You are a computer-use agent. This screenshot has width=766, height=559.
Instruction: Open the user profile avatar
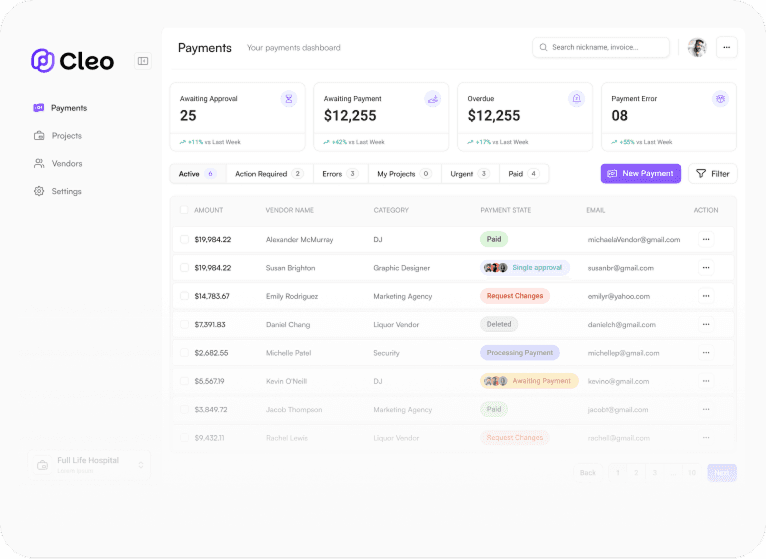tap(697, 47)
